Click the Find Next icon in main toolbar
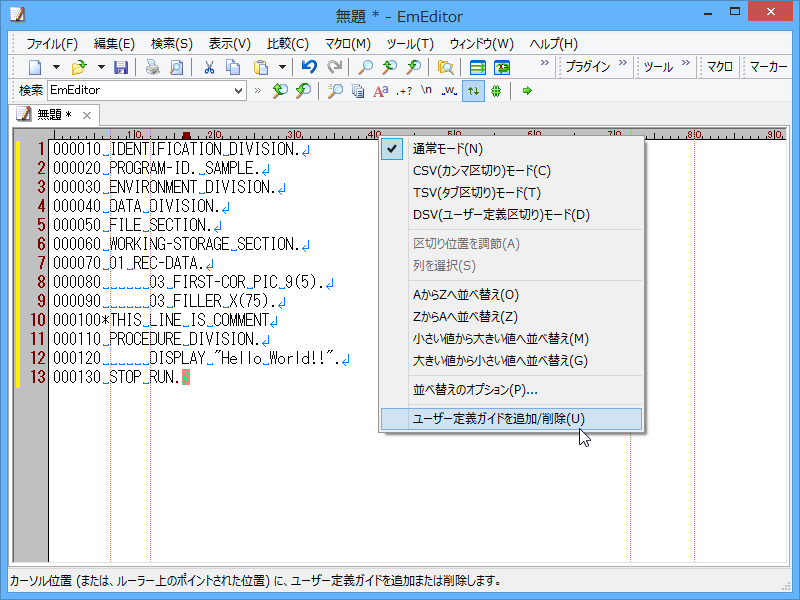The height and width of the screenshot is (600, 800). coord(414,67)
